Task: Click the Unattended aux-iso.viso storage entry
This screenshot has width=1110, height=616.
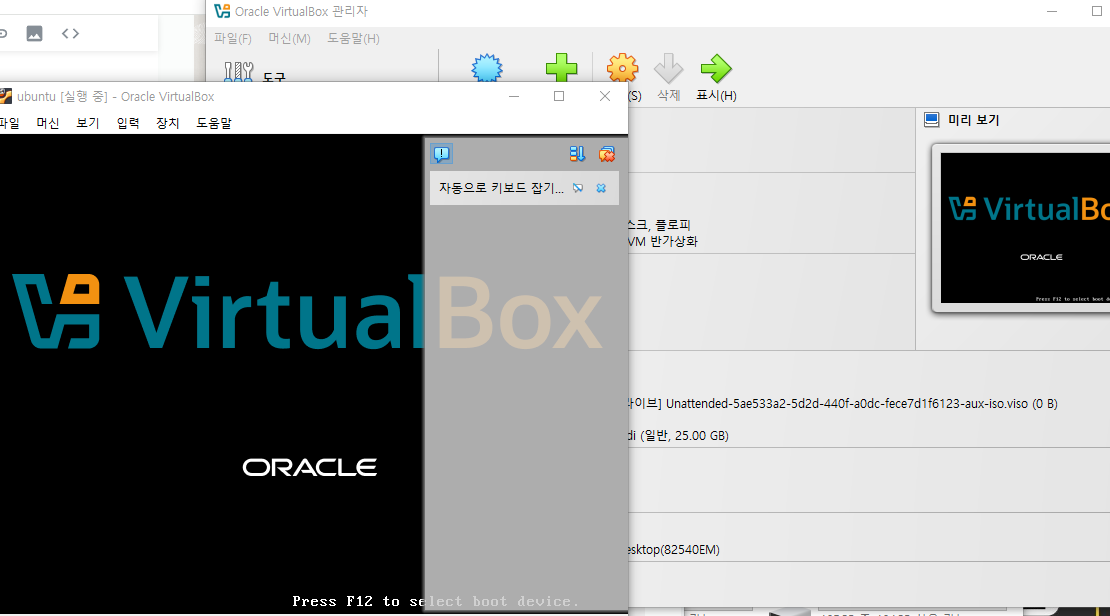Action: (x=842, y=404)
